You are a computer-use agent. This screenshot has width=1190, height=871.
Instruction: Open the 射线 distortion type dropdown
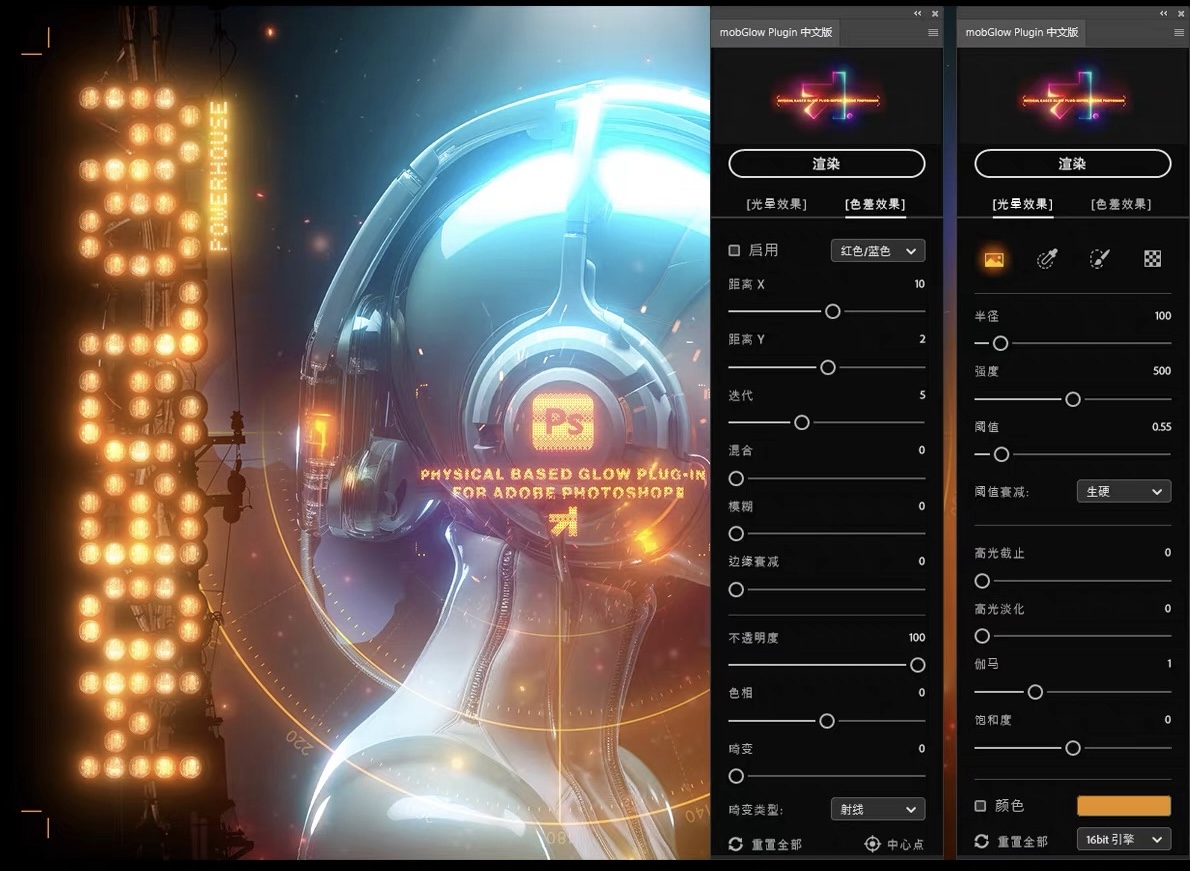pos(877,808)
